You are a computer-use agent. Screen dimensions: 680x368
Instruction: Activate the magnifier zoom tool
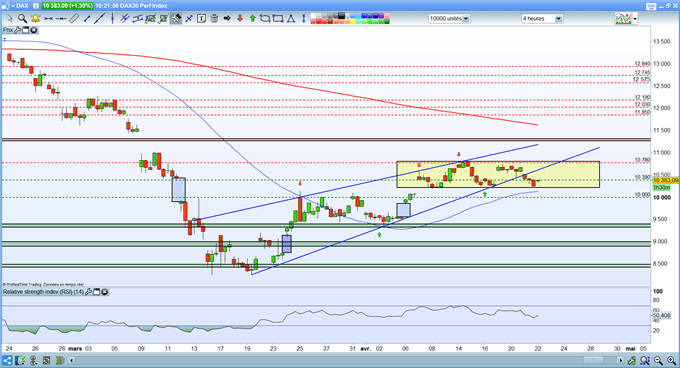pyautogui.click(x=22, y=19)
